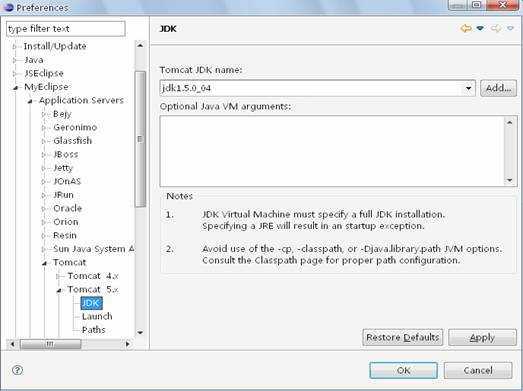Click tree vertical scrollbar down arrow

(140, 332)
